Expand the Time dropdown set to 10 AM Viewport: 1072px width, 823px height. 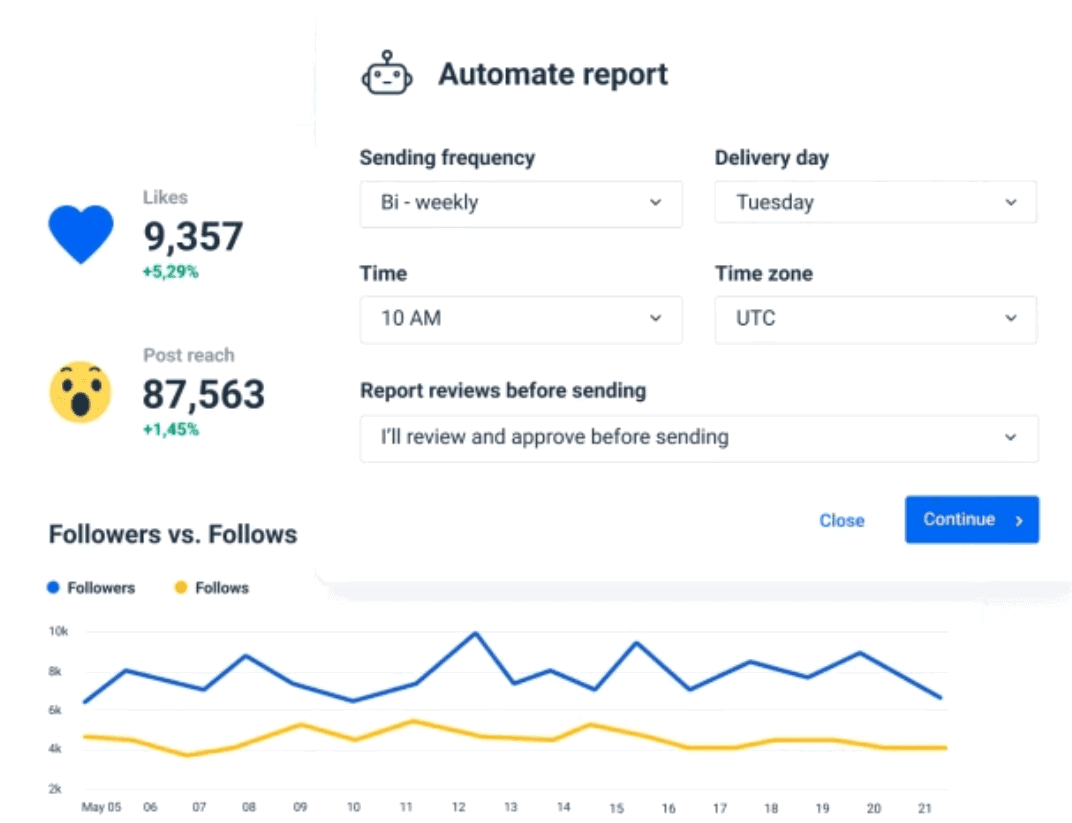pyautogui.click(x=520, y=319)
